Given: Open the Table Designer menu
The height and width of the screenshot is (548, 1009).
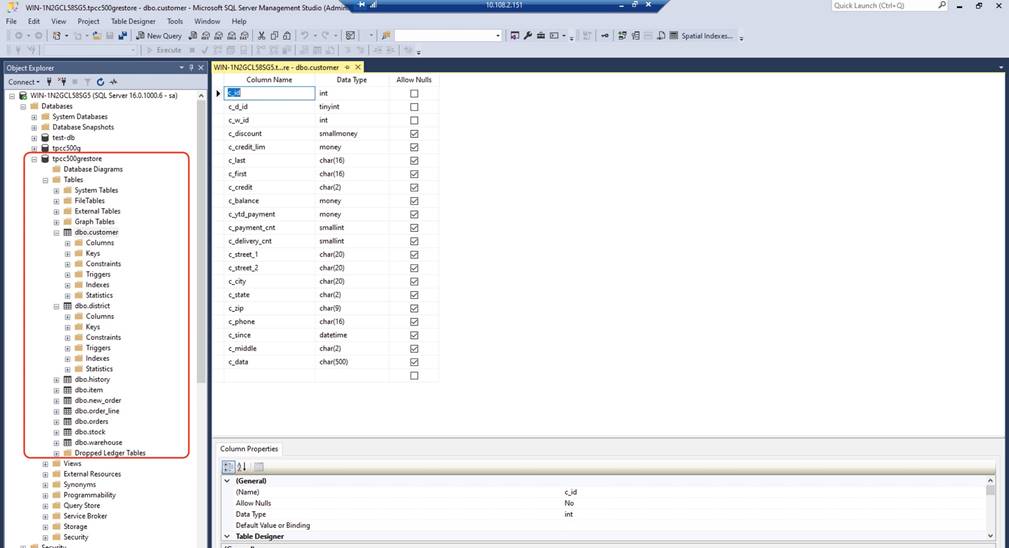Looking at the screenshot, I should click(x=133, y=21).
